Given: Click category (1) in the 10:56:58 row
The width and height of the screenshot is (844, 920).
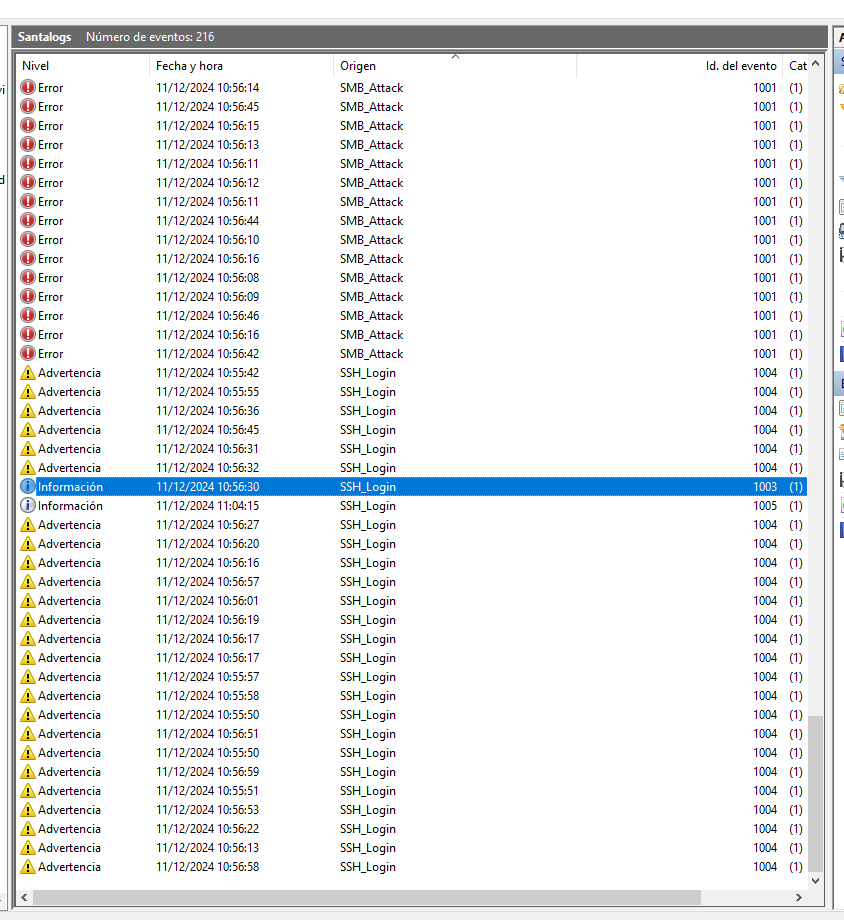Looking at the screenshot, I should click(x=796, y=867).
